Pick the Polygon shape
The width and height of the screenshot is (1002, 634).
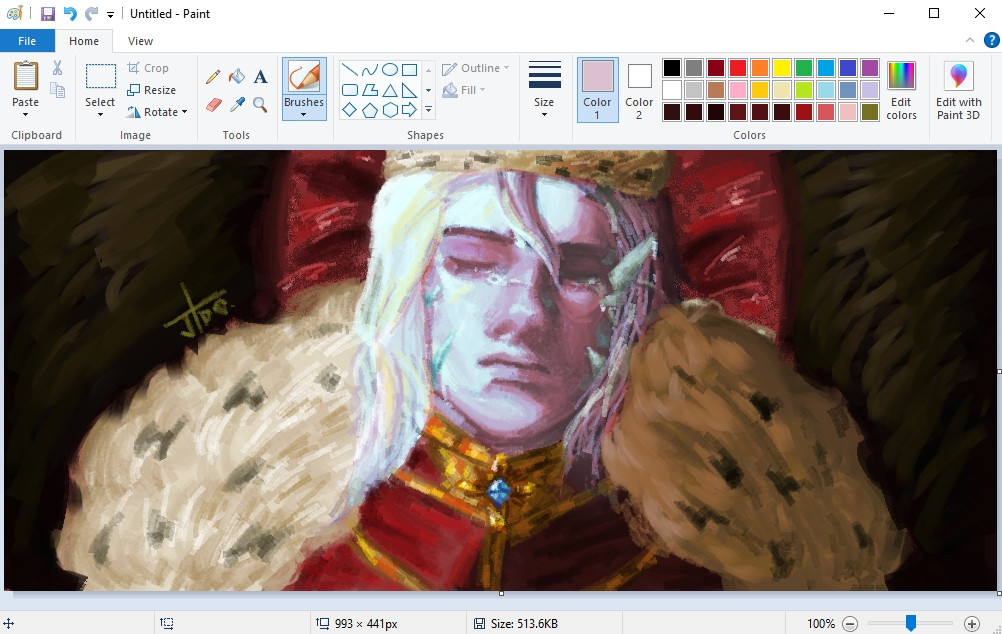369,90
